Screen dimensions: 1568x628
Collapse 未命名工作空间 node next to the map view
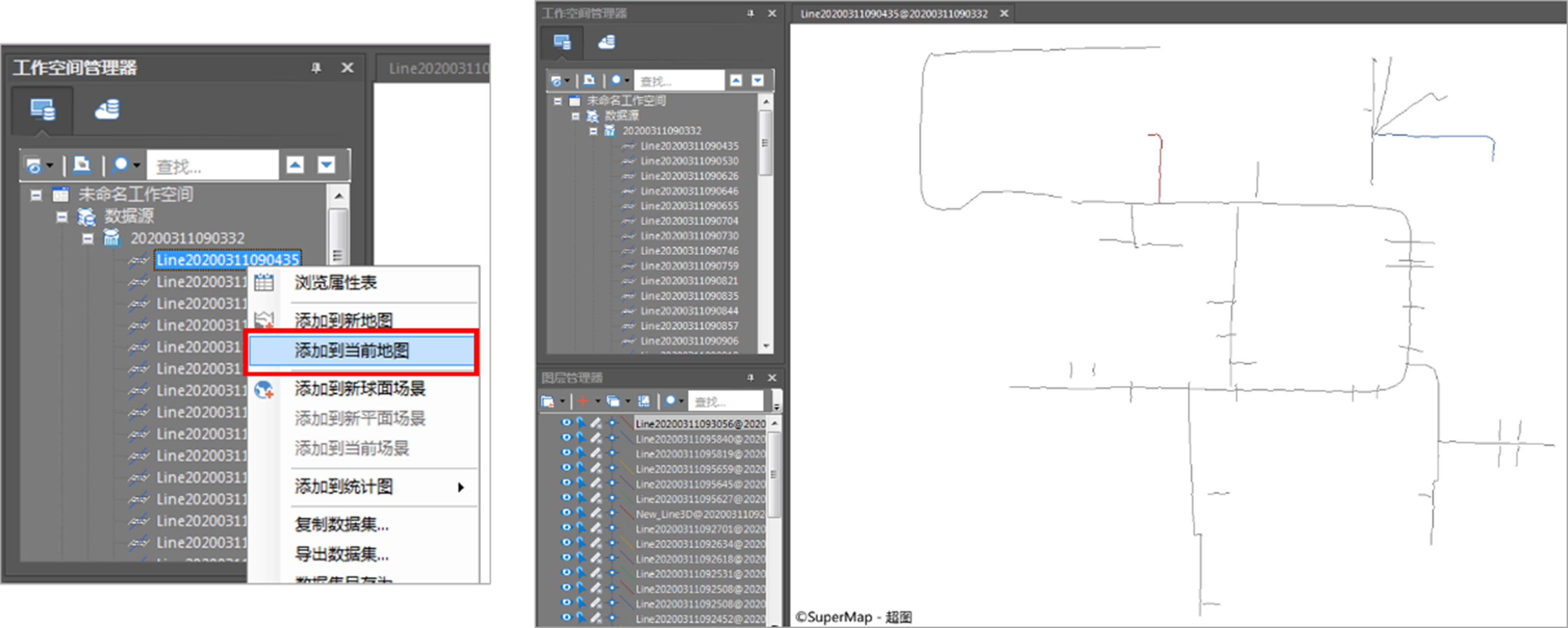558,101
